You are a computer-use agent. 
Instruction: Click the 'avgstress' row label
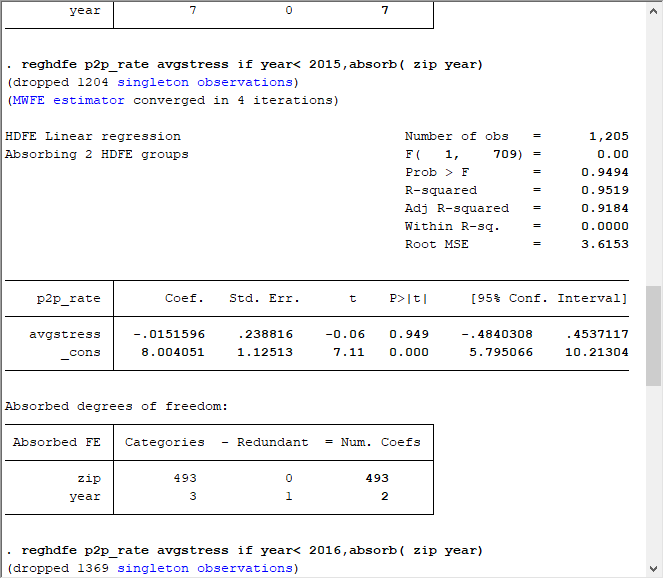(x=65, y=334)
